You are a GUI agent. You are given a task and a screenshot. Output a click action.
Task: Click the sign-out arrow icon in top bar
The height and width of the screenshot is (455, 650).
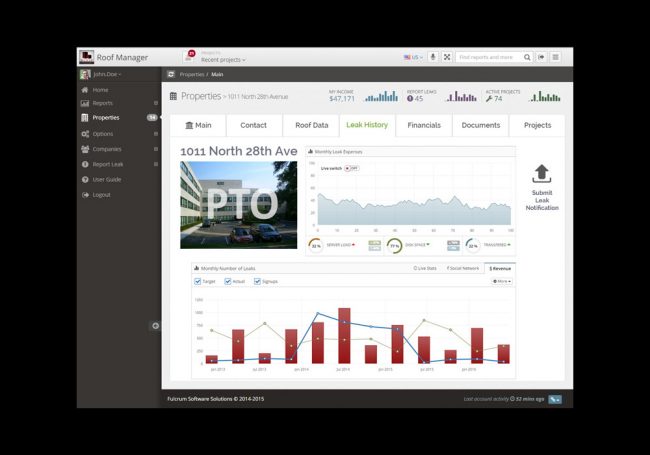tap(541, 57)
